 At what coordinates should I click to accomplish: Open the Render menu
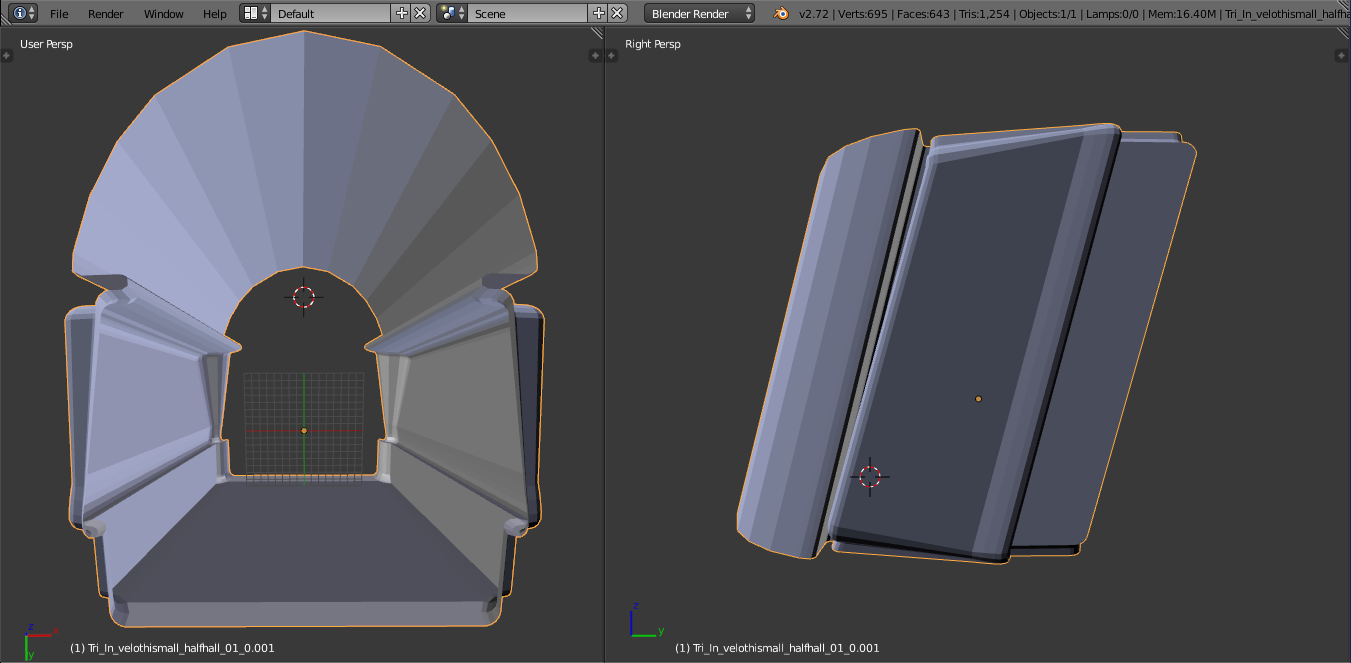point(106,14)
